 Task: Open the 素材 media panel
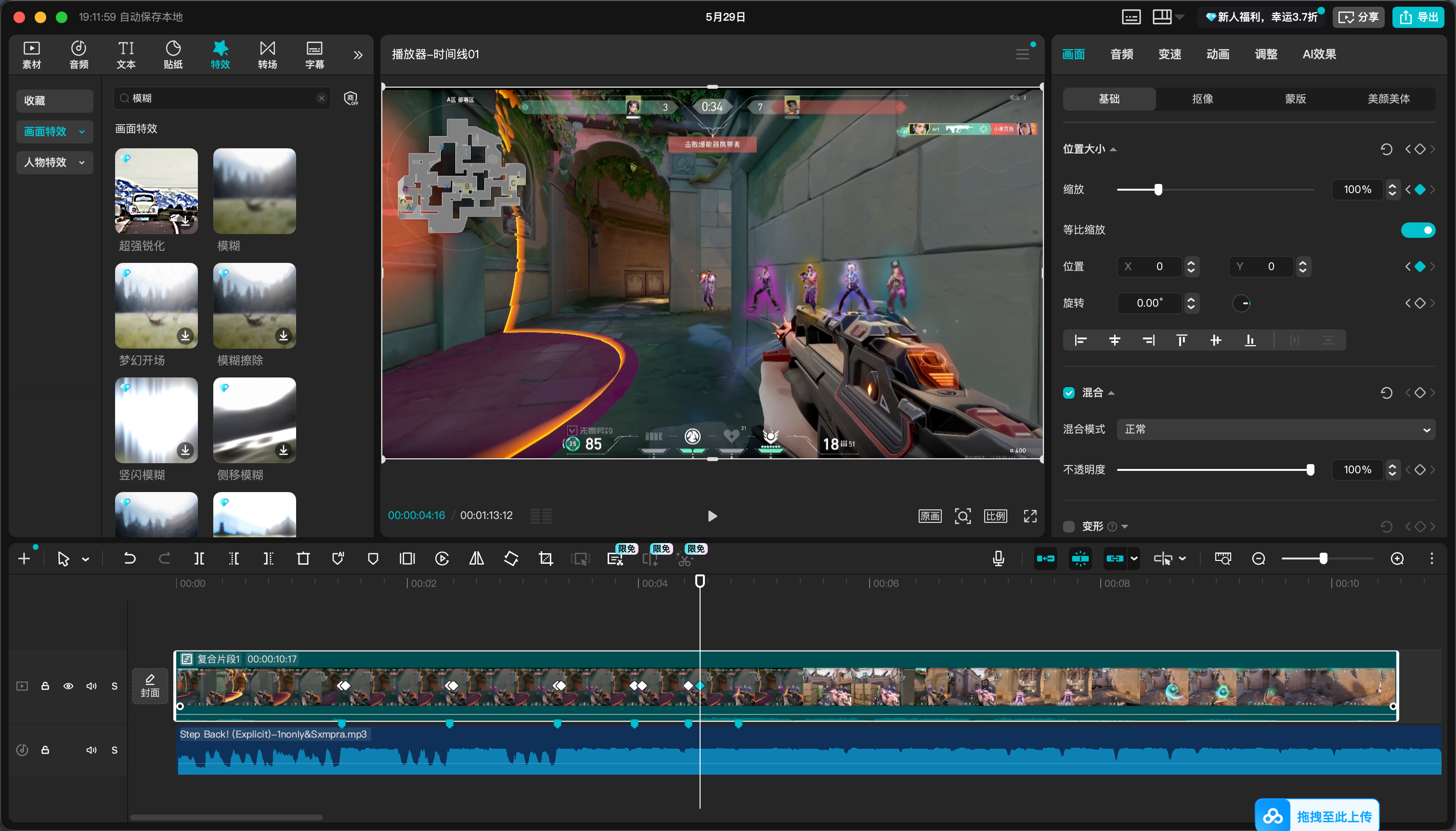point(31,55)
